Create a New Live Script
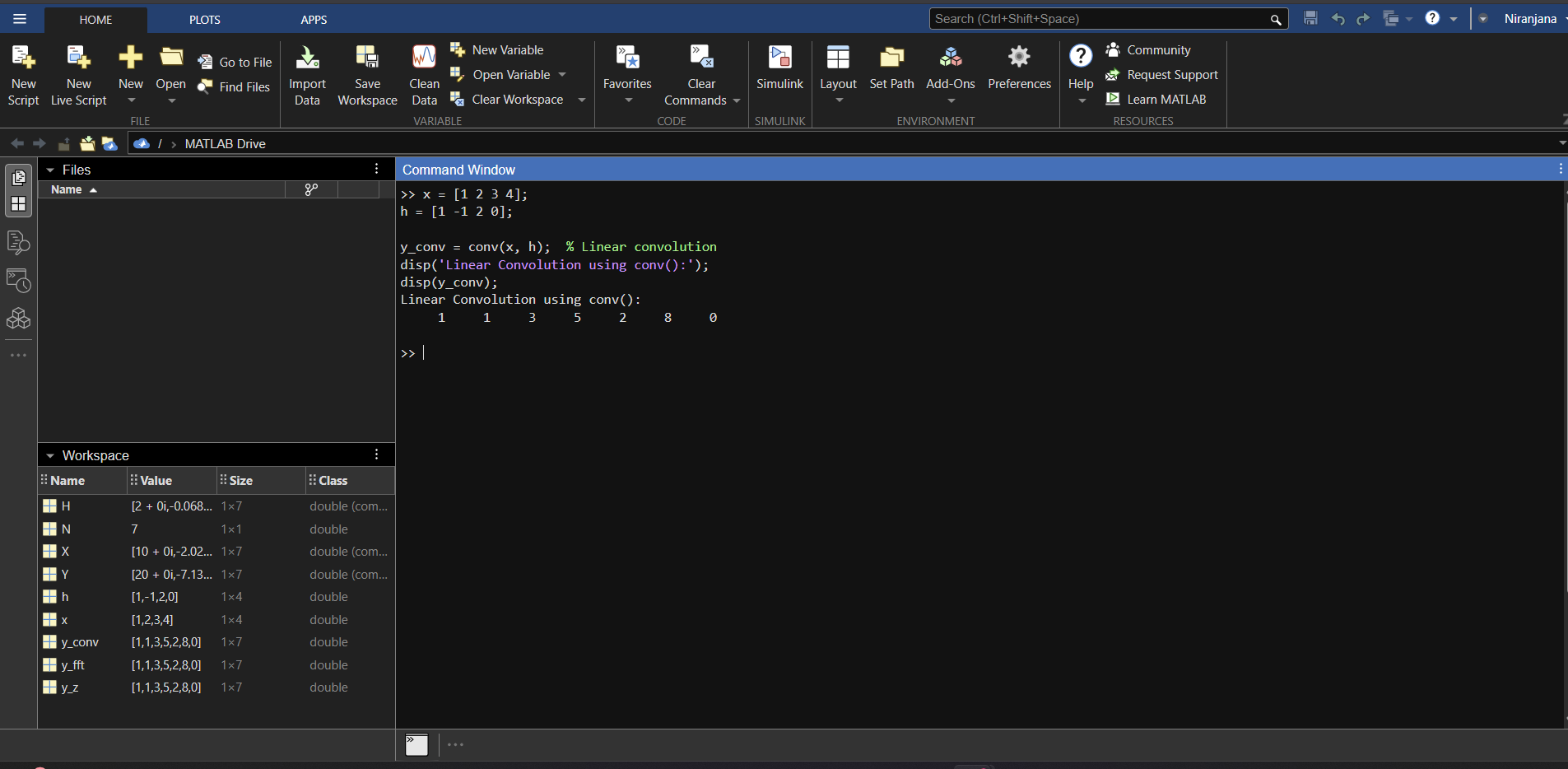Image resolution: width=1568 pixels, height=769 pixels. coord(79,76)
